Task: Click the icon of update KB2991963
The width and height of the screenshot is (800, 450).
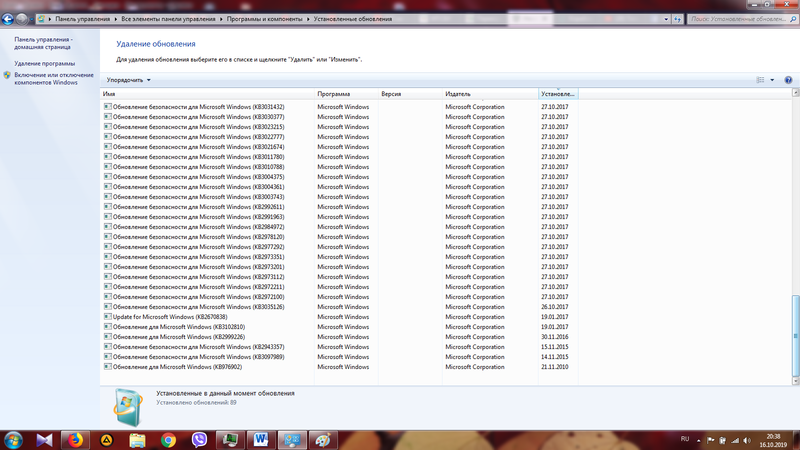Action: point(108,217)
